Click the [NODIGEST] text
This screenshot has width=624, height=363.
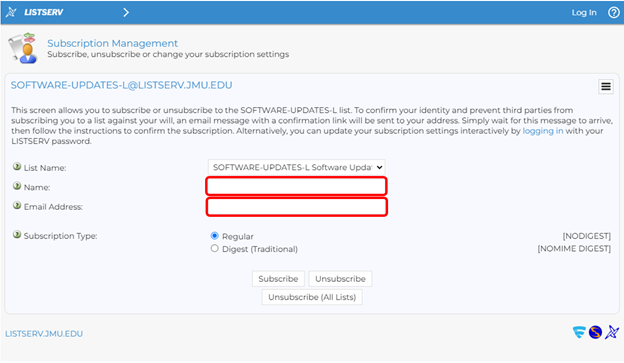(587, 236)
